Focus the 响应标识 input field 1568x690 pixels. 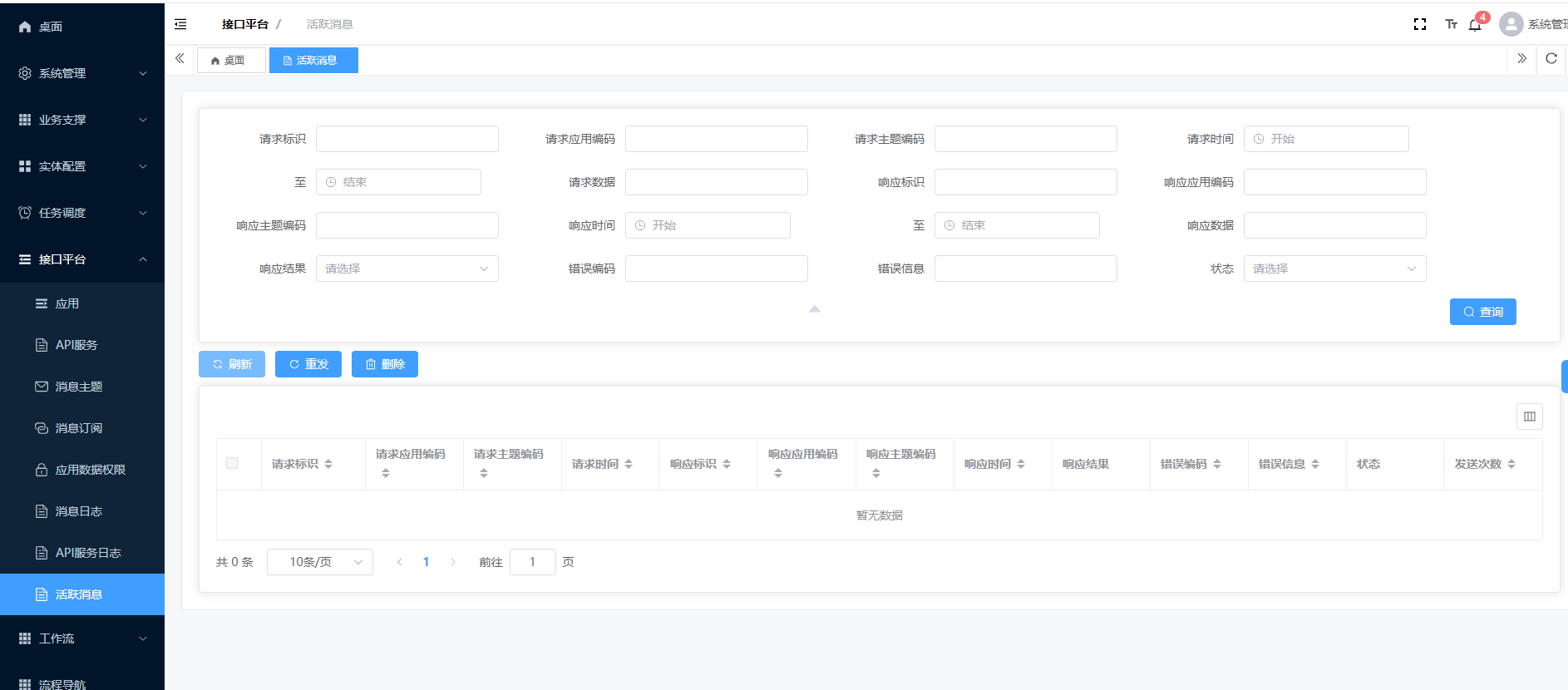[1026, 182]
